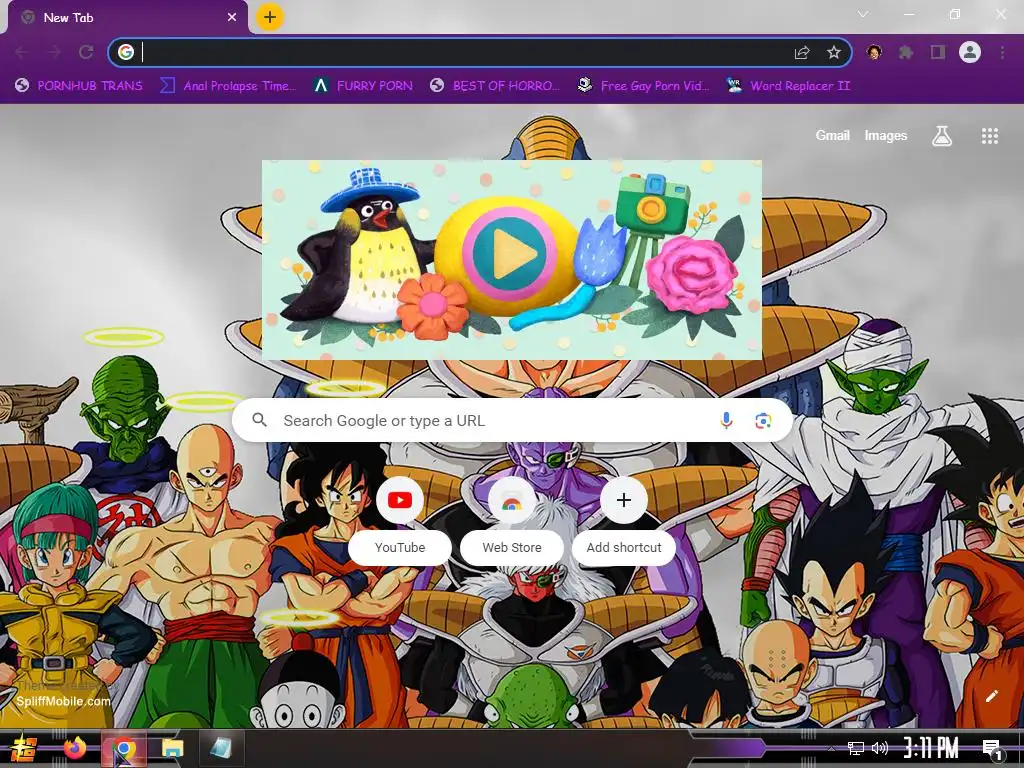Image resolution: width=1024 pixels, height=768 pixels.
Task: Go back with the back arrow
Action: (x=22, y=52)
